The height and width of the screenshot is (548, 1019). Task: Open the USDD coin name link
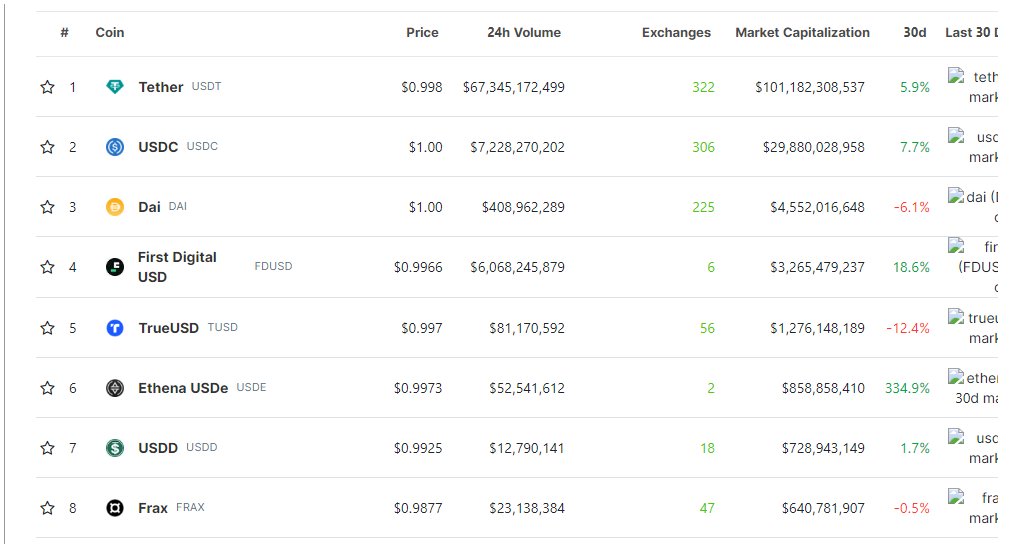[x=158, y=448]
